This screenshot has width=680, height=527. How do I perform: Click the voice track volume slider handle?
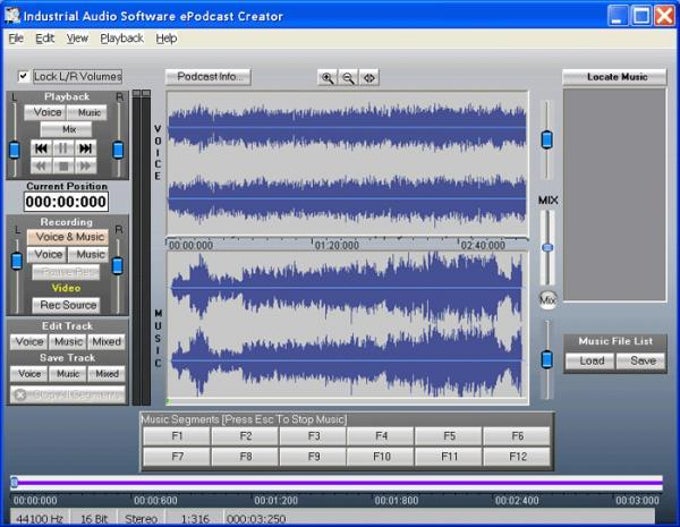(547, 140)
